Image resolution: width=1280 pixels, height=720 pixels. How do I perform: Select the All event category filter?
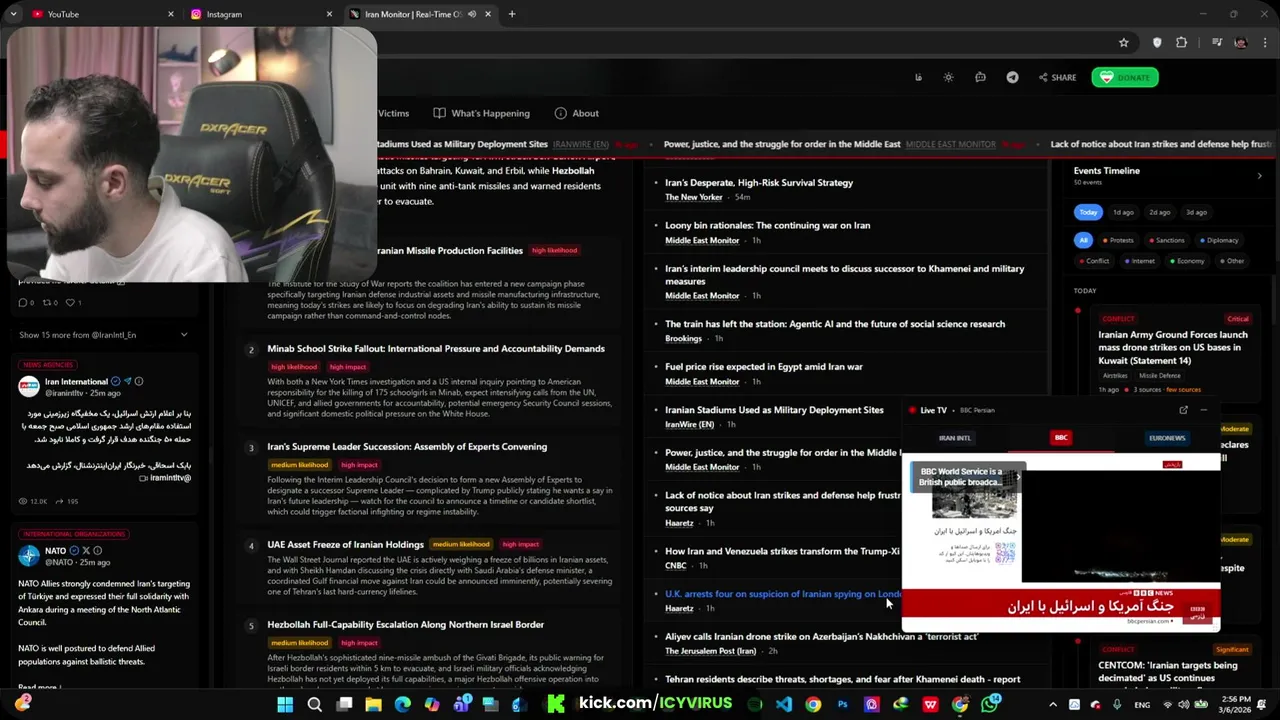pyautogui.click(x=1083, y=240)
